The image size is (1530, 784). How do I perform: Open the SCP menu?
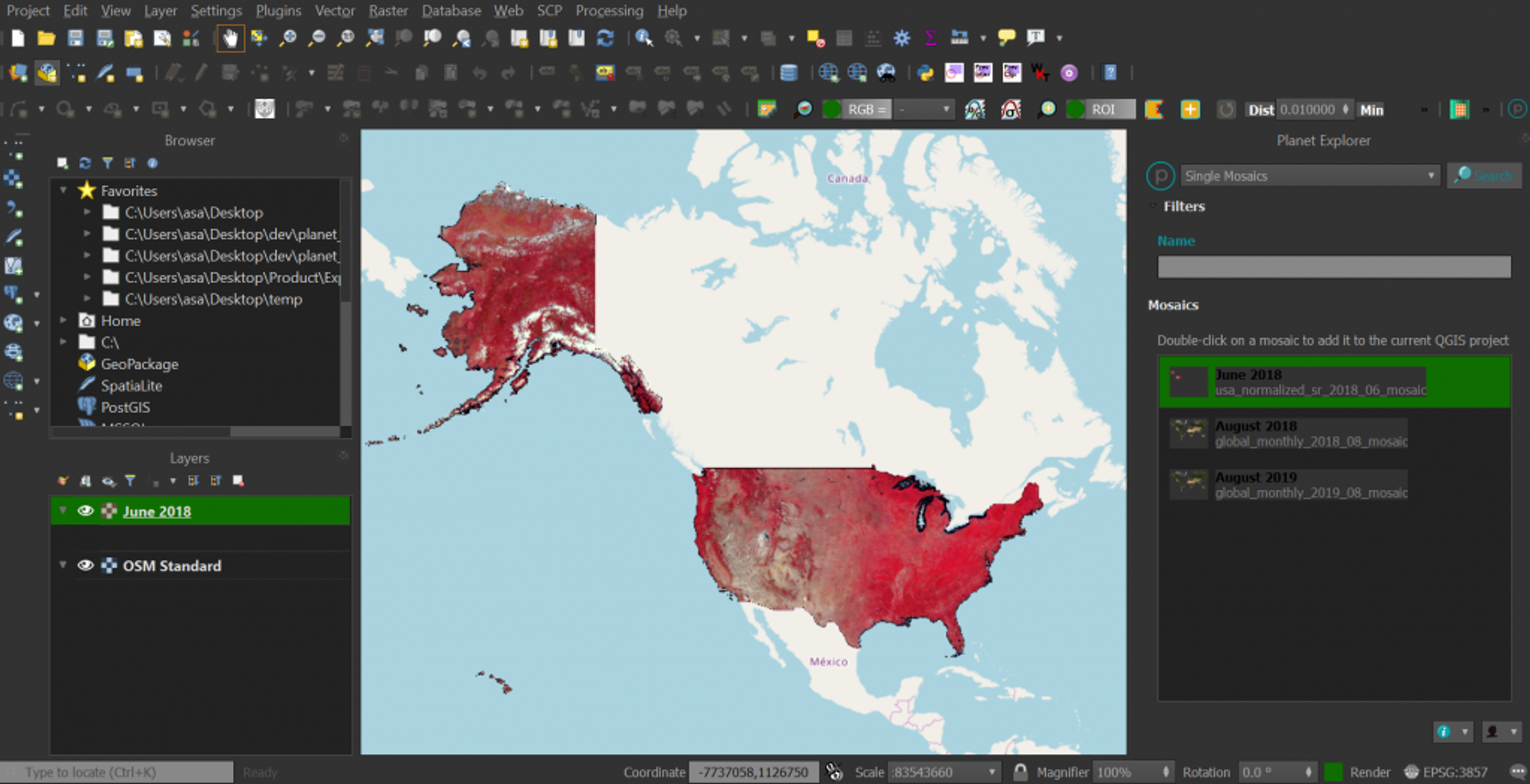click(550, 10)
